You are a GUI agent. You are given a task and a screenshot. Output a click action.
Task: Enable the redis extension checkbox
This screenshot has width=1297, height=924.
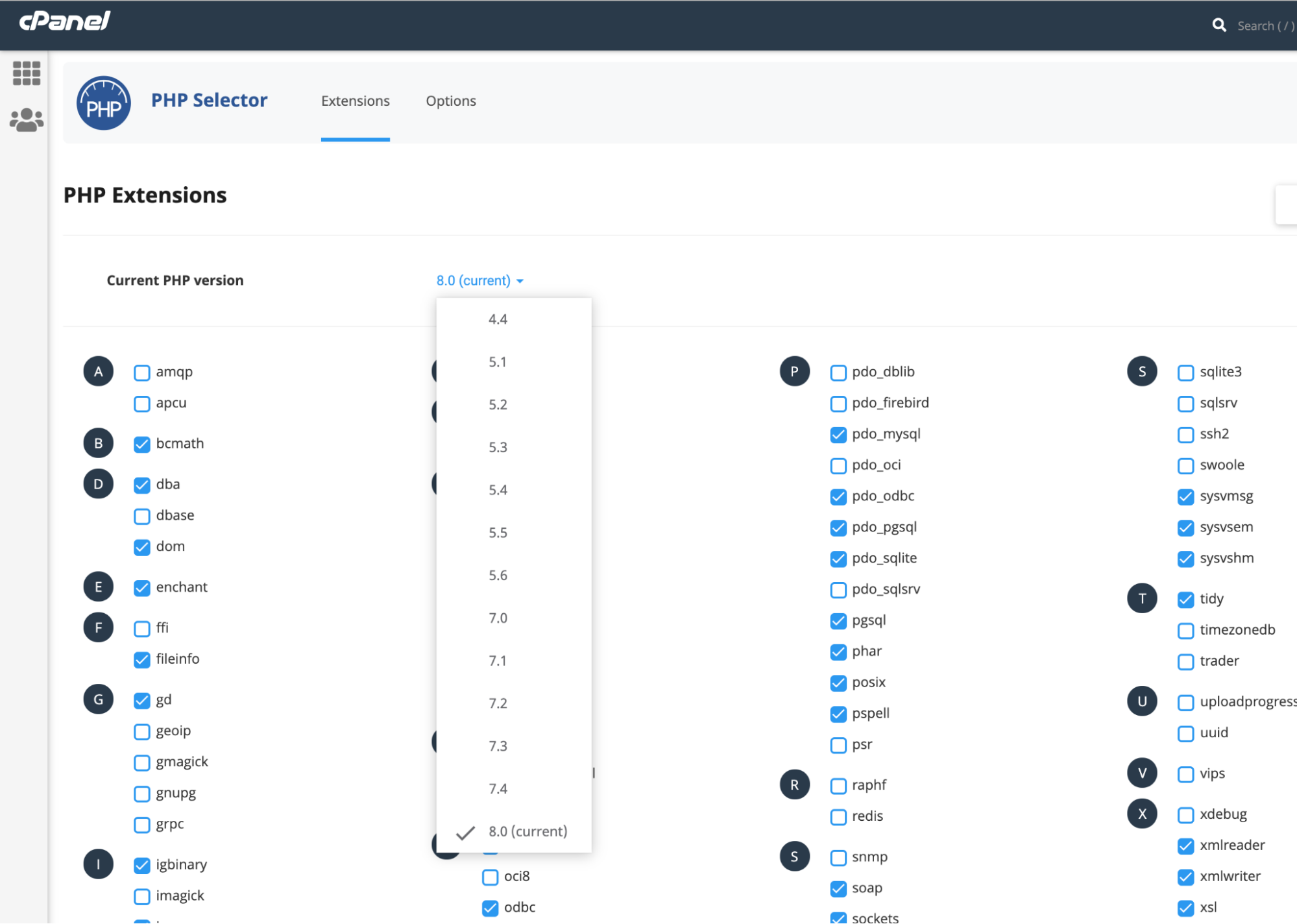838,817
